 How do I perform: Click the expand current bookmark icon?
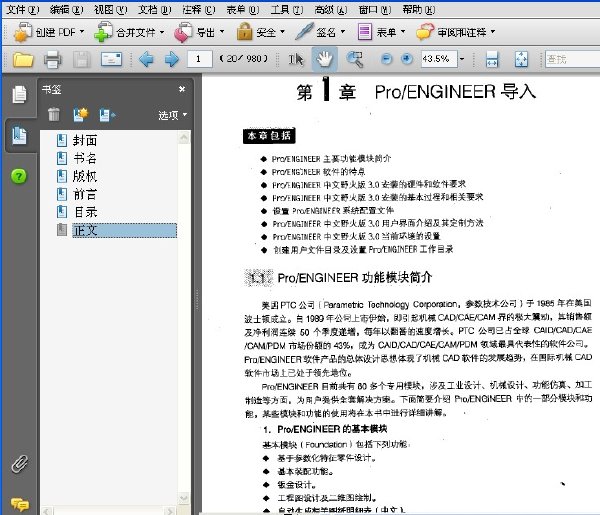(x=107, y=115)
